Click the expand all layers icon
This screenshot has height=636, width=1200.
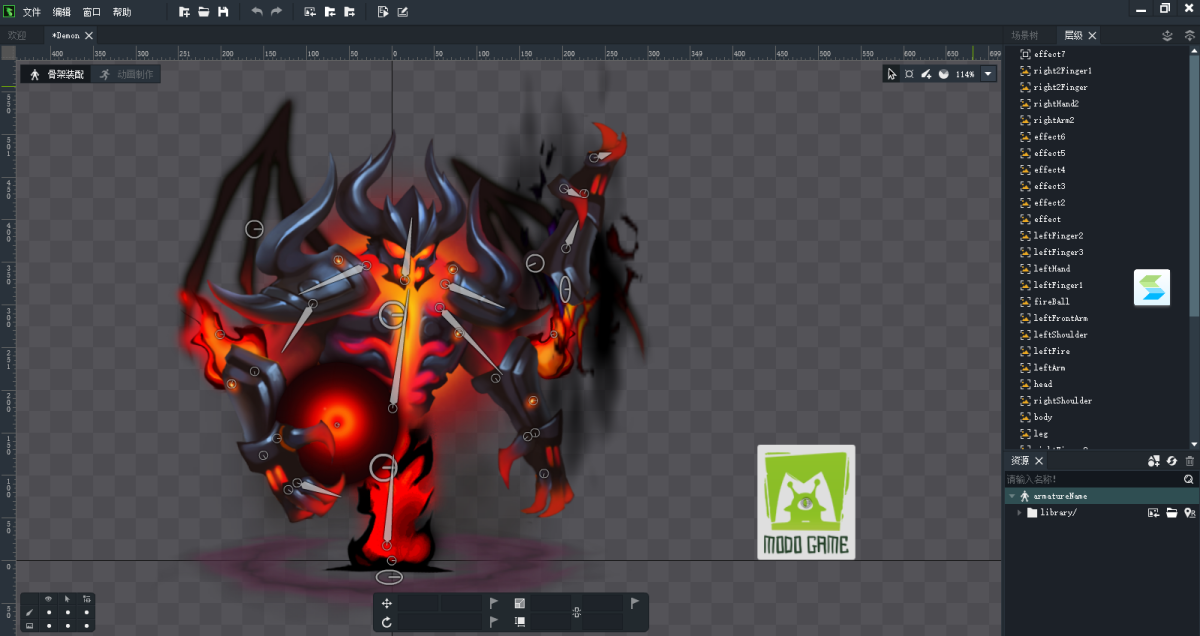(x=1189, y=35)
